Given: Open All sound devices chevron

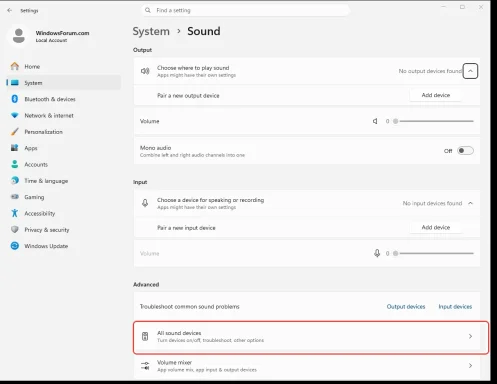Looking at the screenshot, I should 470,336.
